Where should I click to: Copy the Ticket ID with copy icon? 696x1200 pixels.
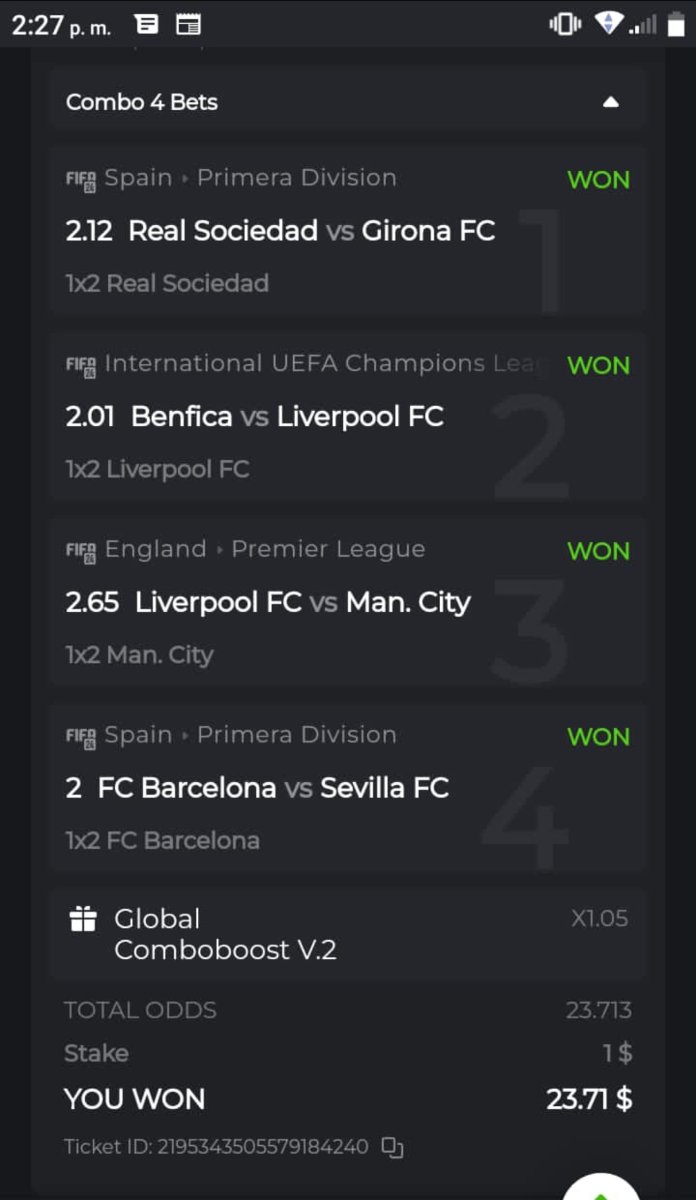[x=393, y=1147]
